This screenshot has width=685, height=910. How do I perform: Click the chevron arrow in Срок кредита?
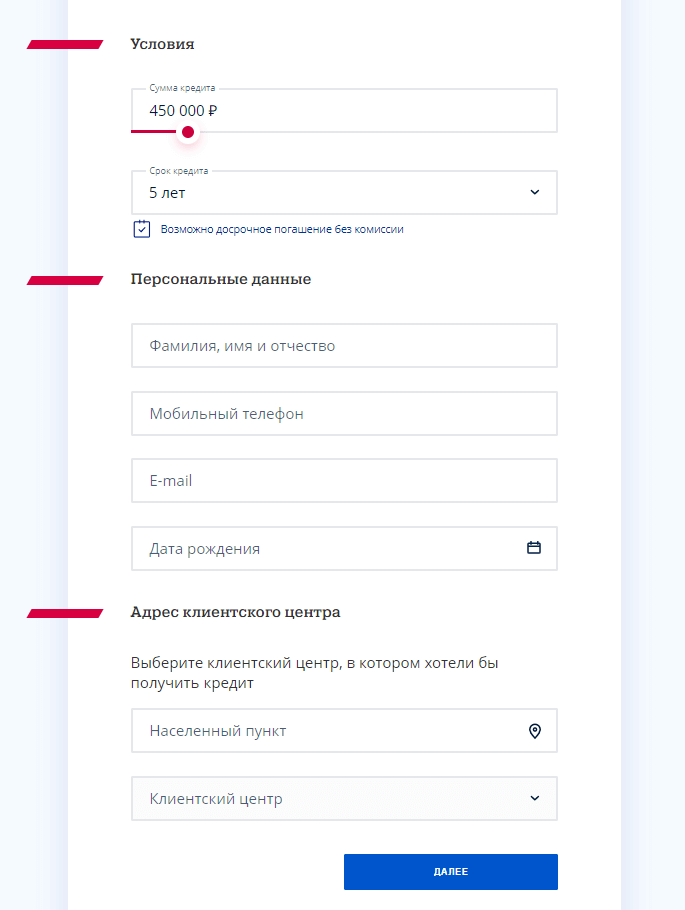click(534, 193)
